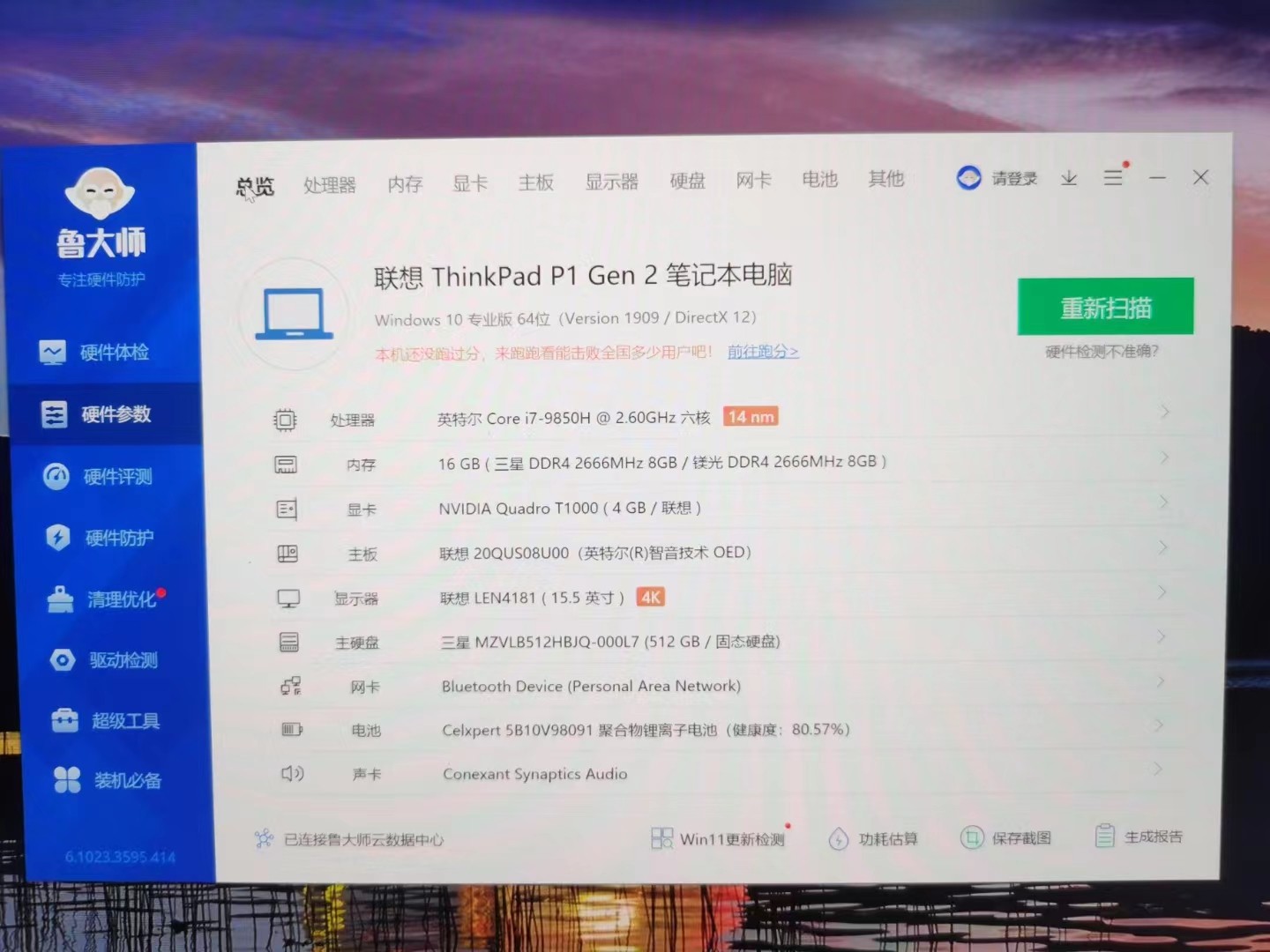This screenshot has height=952, width=1270.
Task: Expand the 声卡 Conexant row chevron
Action: (1158, 769)
